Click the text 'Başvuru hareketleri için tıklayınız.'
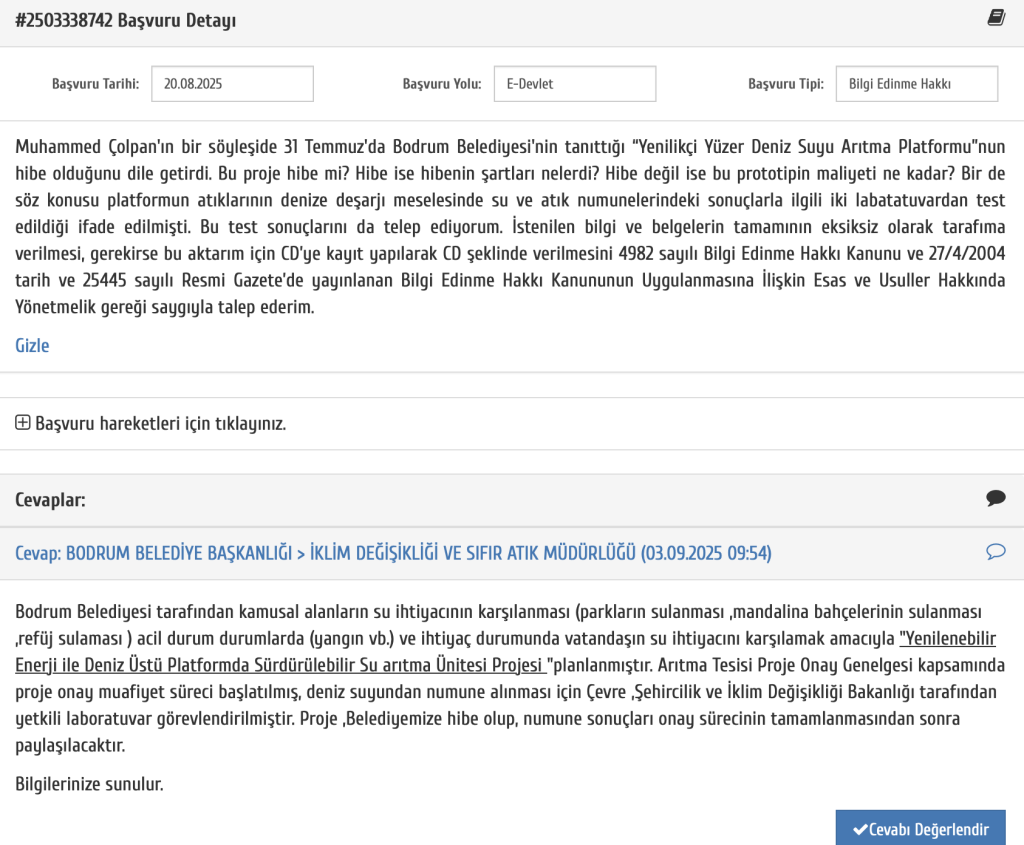Image resolution: width=1024 pixels, height=845 pixels. [161, 424]
